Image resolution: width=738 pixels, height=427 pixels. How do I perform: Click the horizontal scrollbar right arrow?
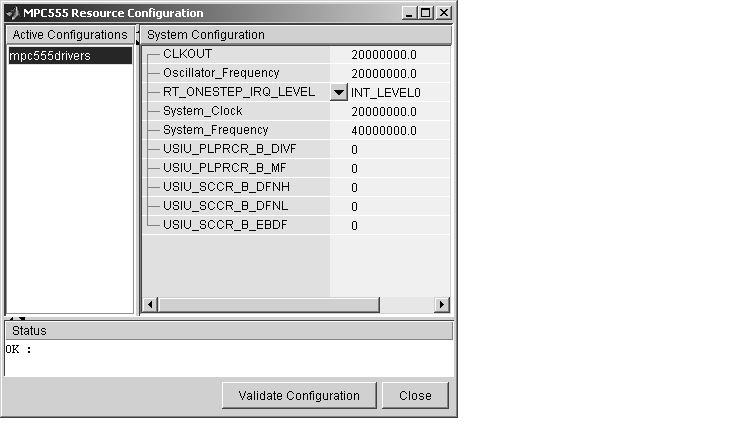tap(441, 304)
